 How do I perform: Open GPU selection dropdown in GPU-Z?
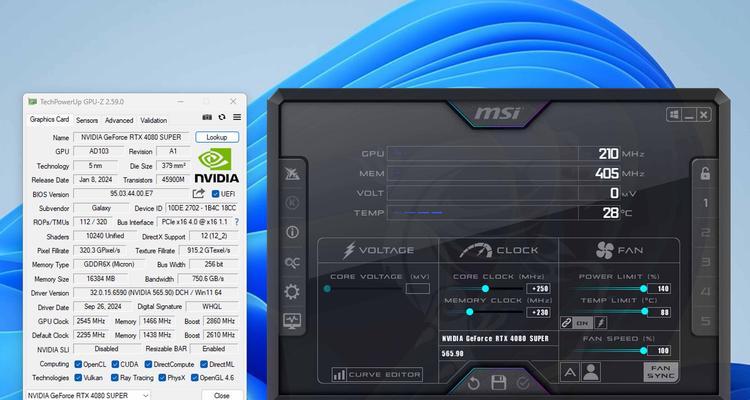click(88, 395)
